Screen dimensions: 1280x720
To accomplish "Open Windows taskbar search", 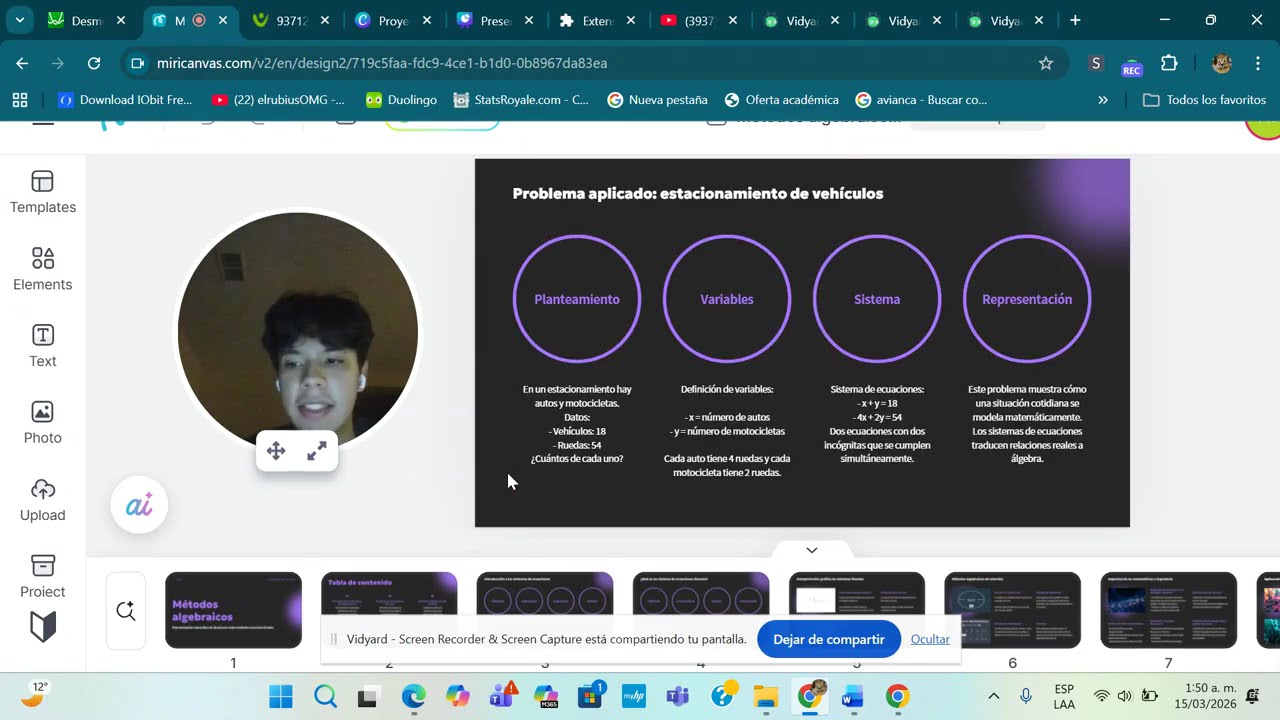I will (325, 696).
